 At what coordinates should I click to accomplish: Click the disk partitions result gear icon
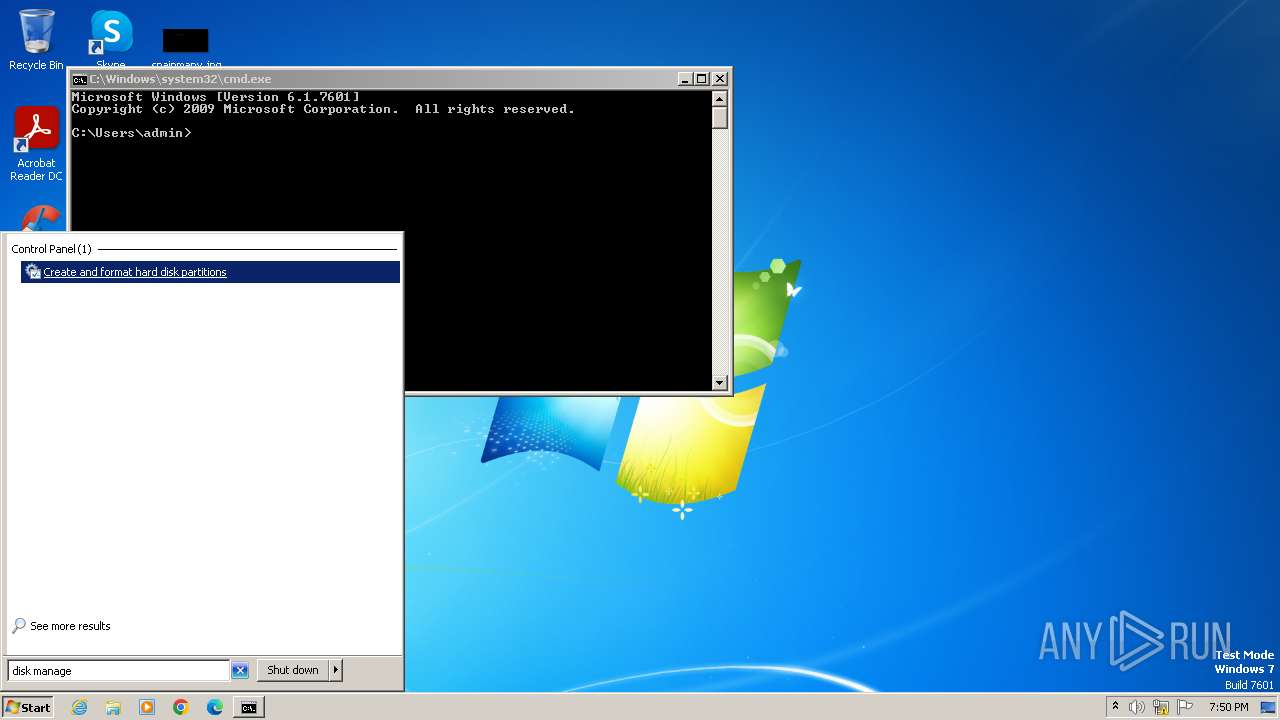[33, 272]
